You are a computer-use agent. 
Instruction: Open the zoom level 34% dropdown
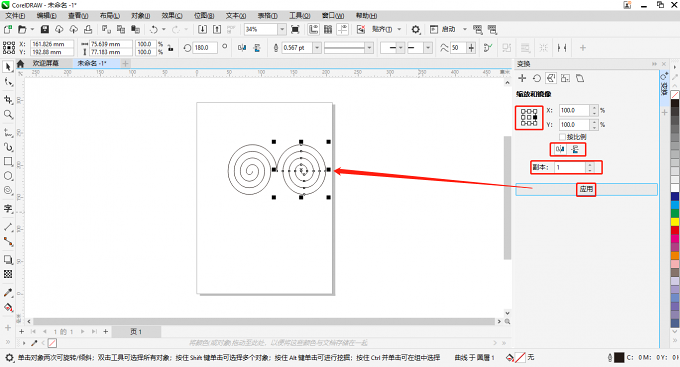click(282, 29)
